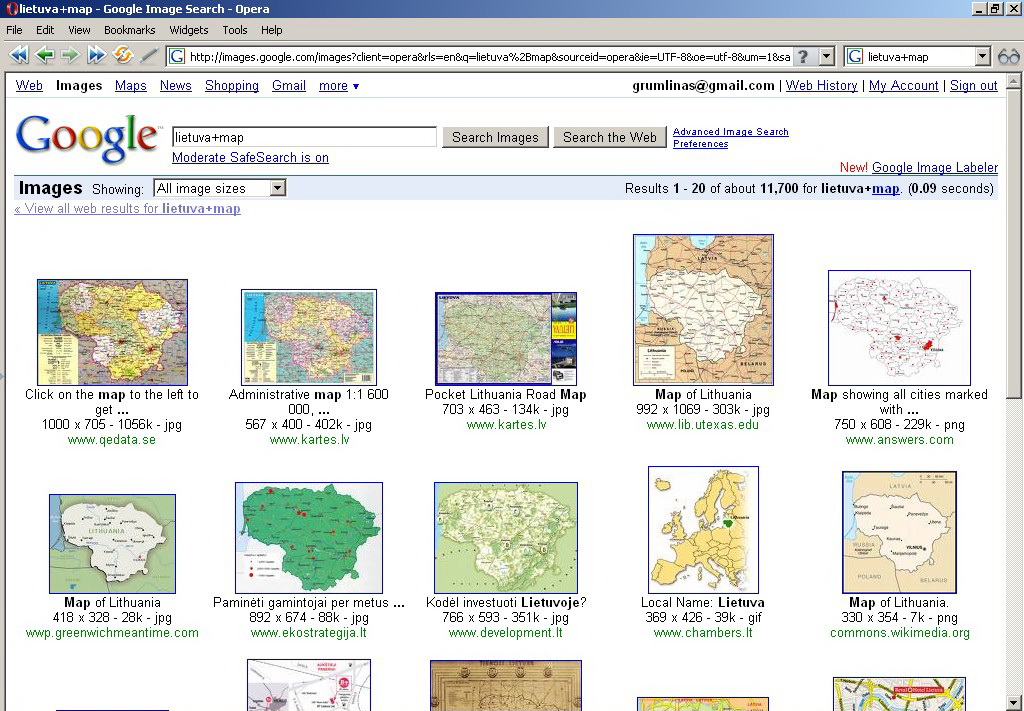Screen dimensions: 1024x711
Task: Open the address bar history dropdown
Action: (826, 57)
